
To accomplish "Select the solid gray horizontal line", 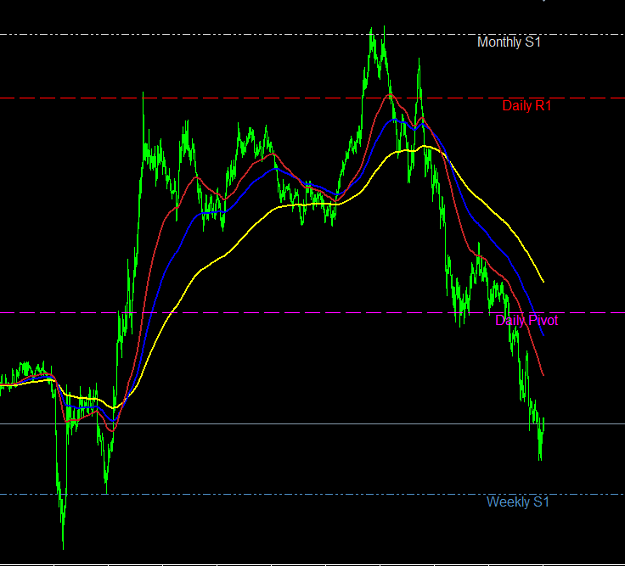I will 312,424.
